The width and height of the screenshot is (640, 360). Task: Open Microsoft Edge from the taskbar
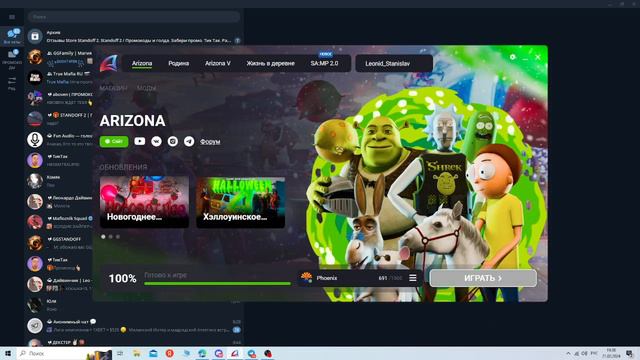pyautogui.click(x=202, y=353)
